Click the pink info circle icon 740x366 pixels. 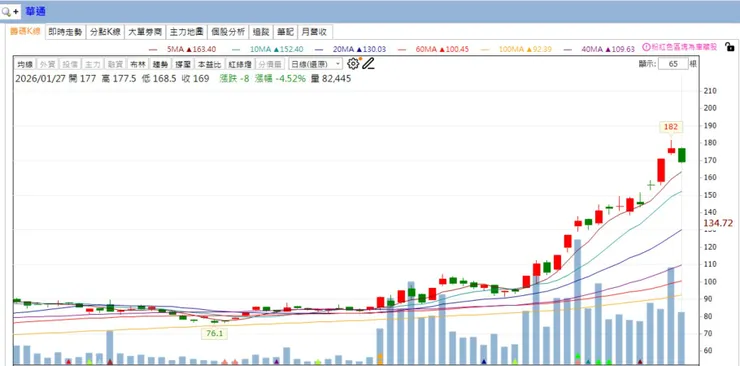(x=647, y=47)
